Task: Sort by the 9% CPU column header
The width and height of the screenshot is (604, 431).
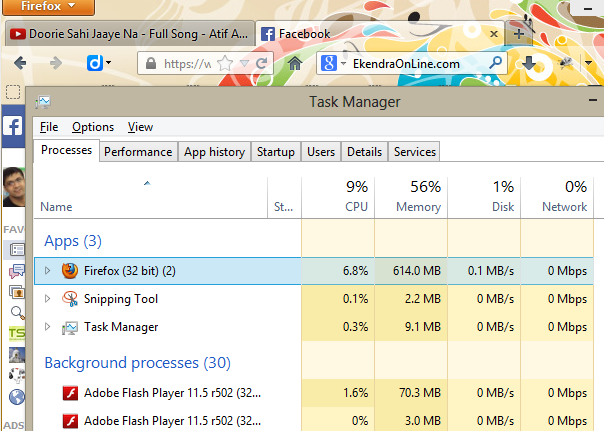Action: 338,198
